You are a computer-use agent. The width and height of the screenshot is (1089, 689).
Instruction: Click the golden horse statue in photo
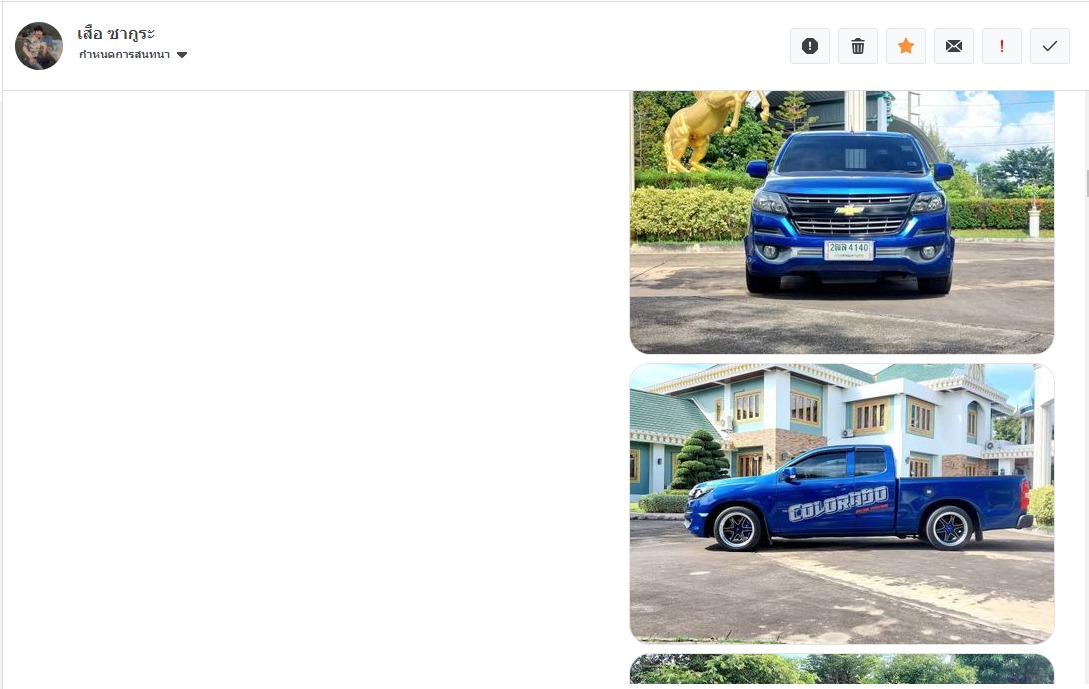click(x=705, y=129)
